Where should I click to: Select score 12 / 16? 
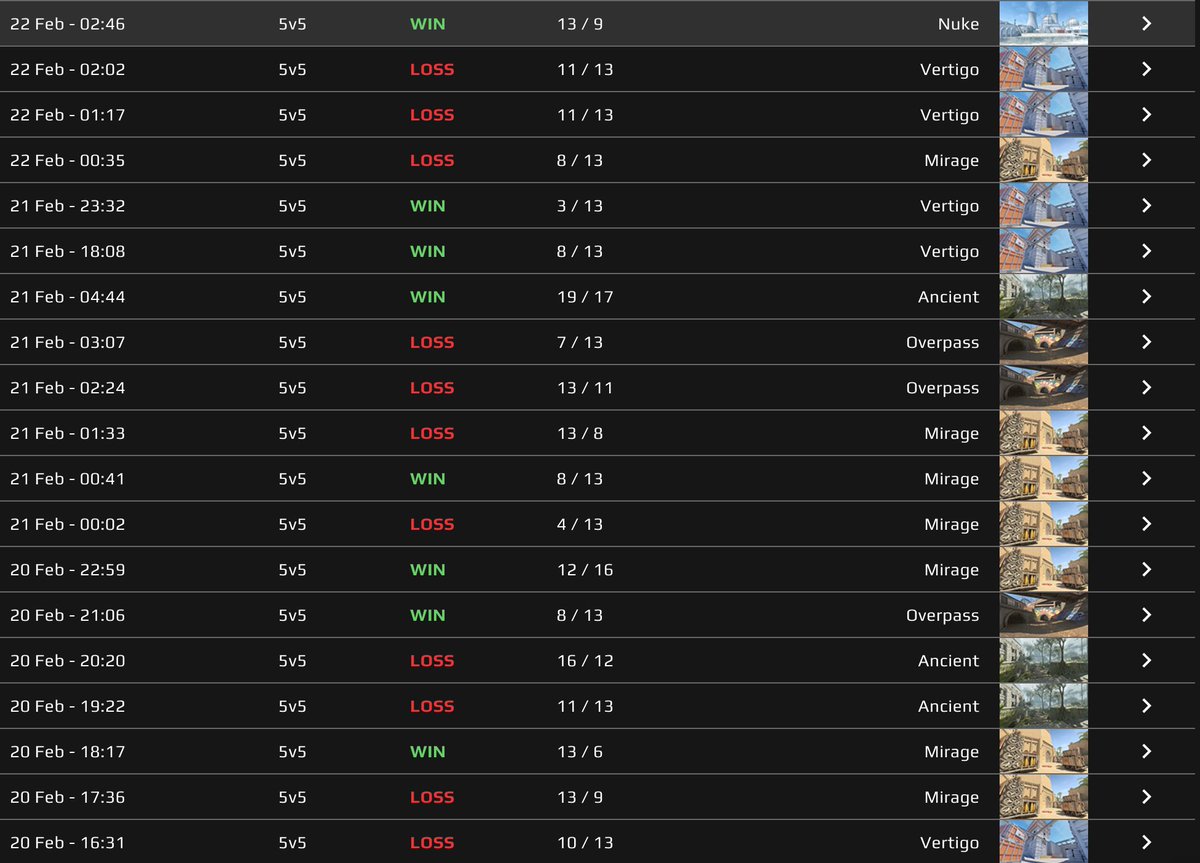585,570
